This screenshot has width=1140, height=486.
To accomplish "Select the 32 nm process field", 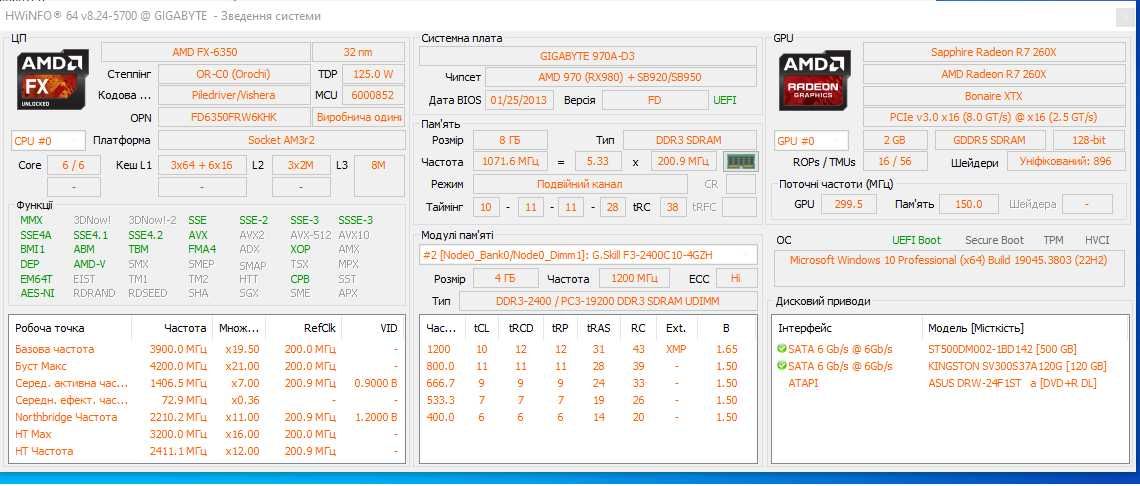I will 358,52.
